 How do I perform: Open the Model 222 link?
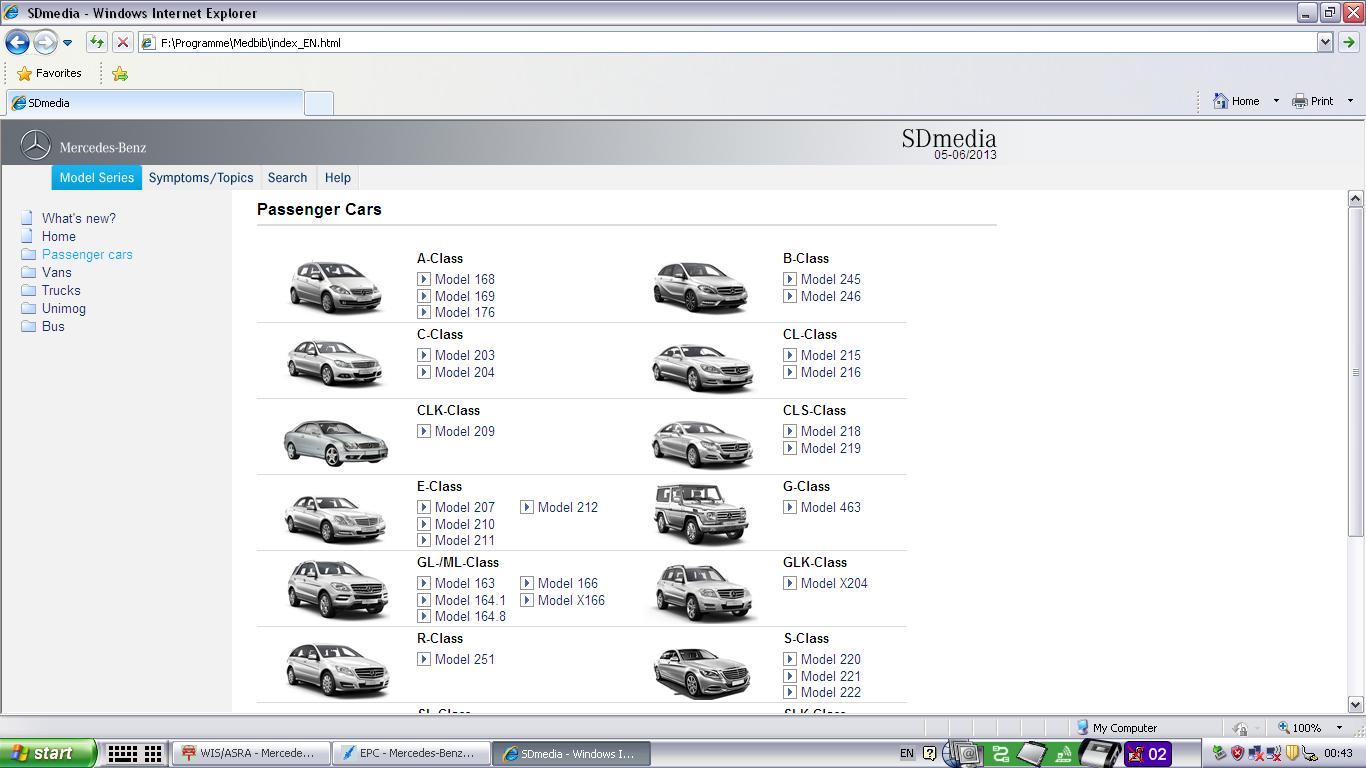(830, 692)
